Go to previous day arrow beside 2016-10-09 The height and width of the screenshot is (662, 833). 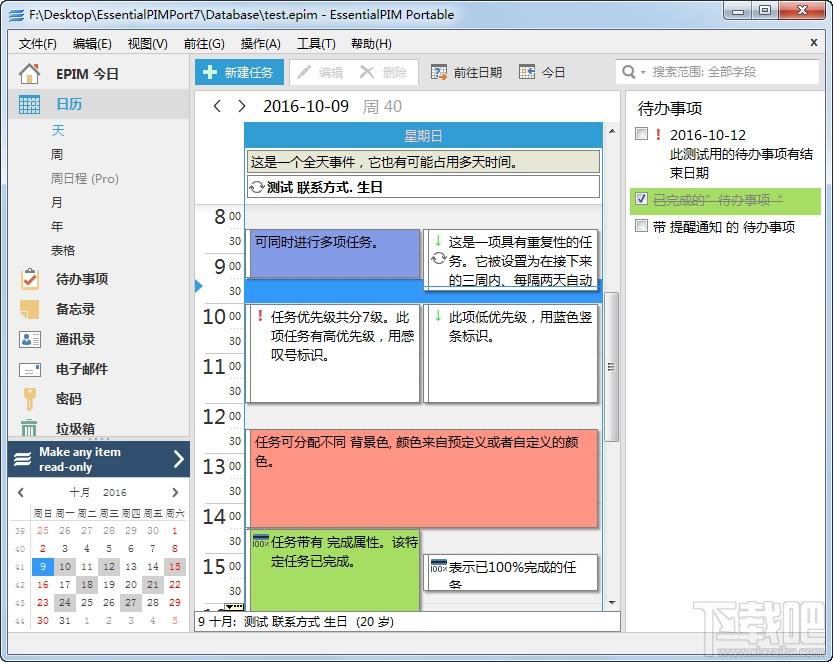[217, 106]
